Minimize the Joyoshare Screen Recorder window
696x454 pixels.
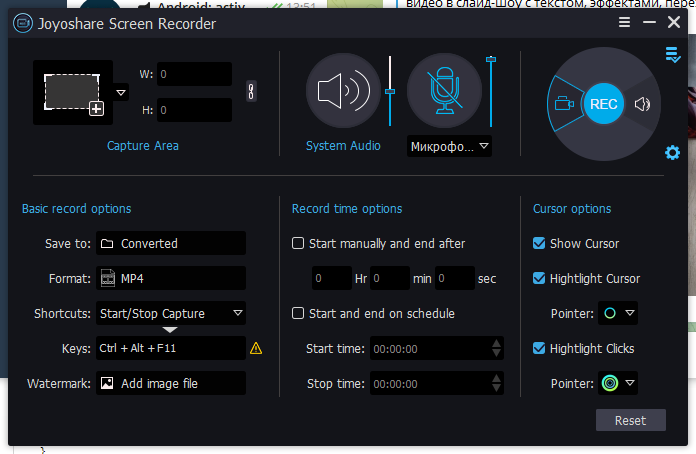pos(649,22)
